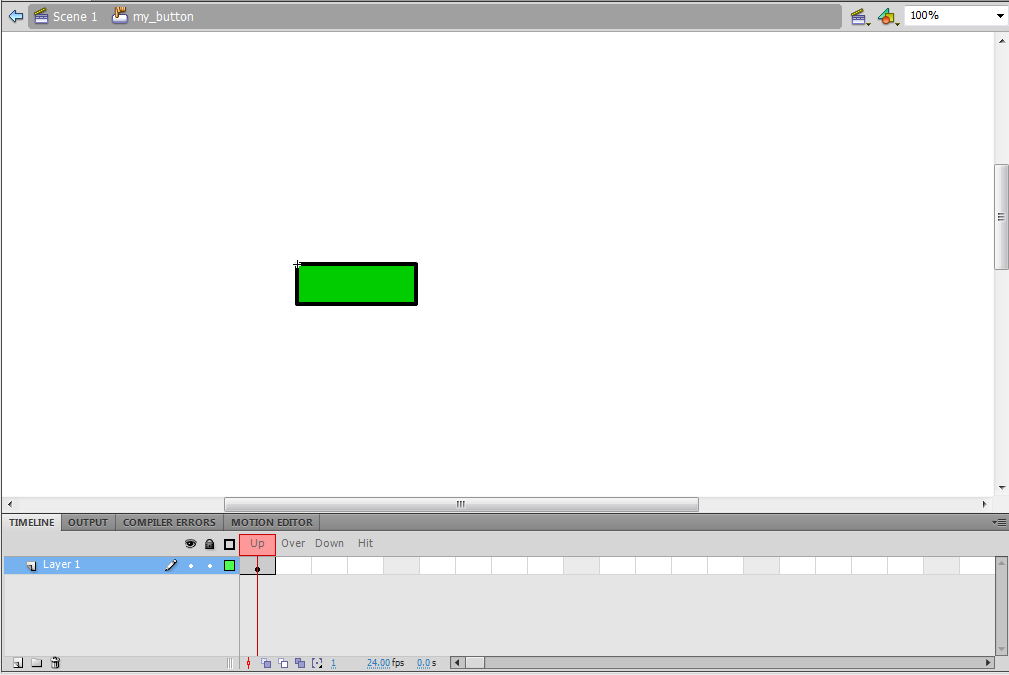Click the green outline color swatch of Layer 1
This screenshot has height=675, width=1009.
[x=229, y=566]
